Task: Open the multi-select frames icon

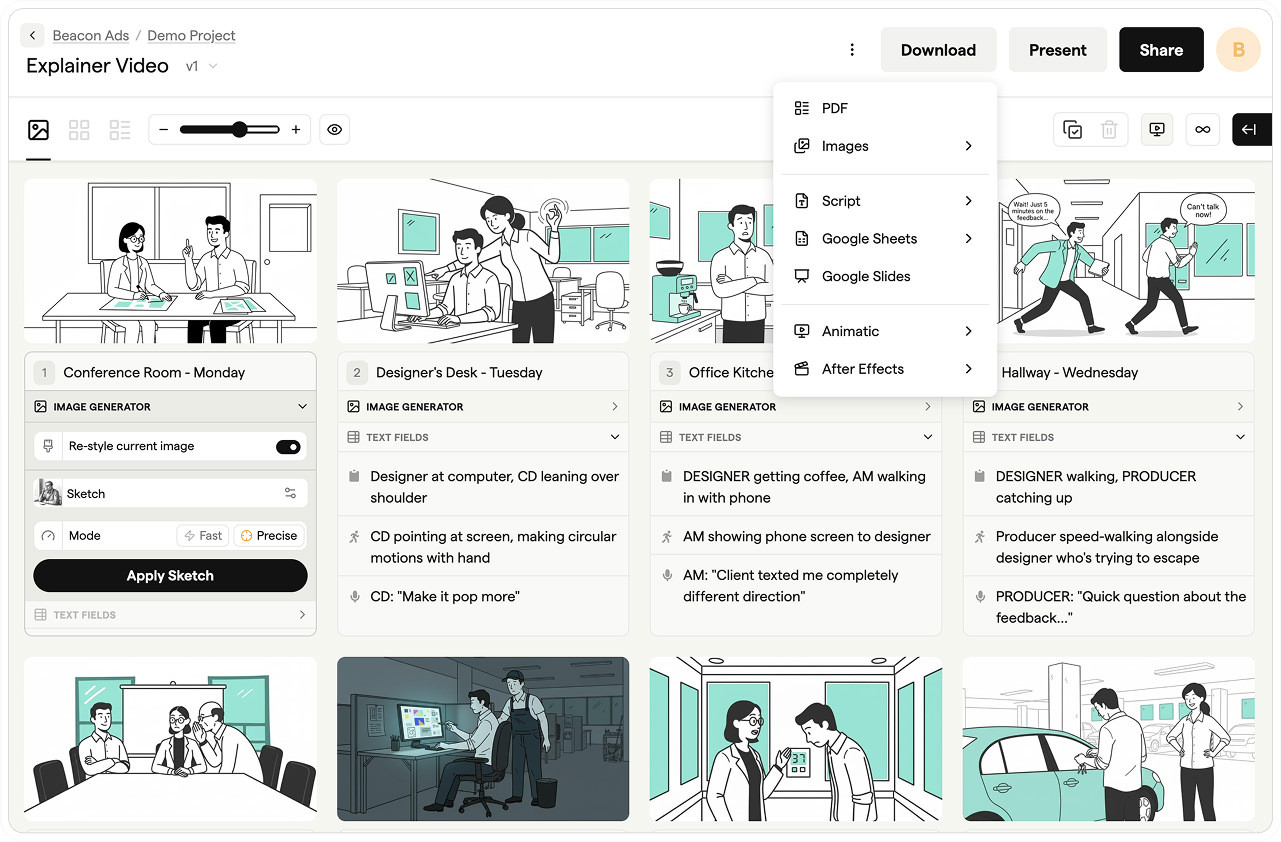Action: [x=1073, y=129]
